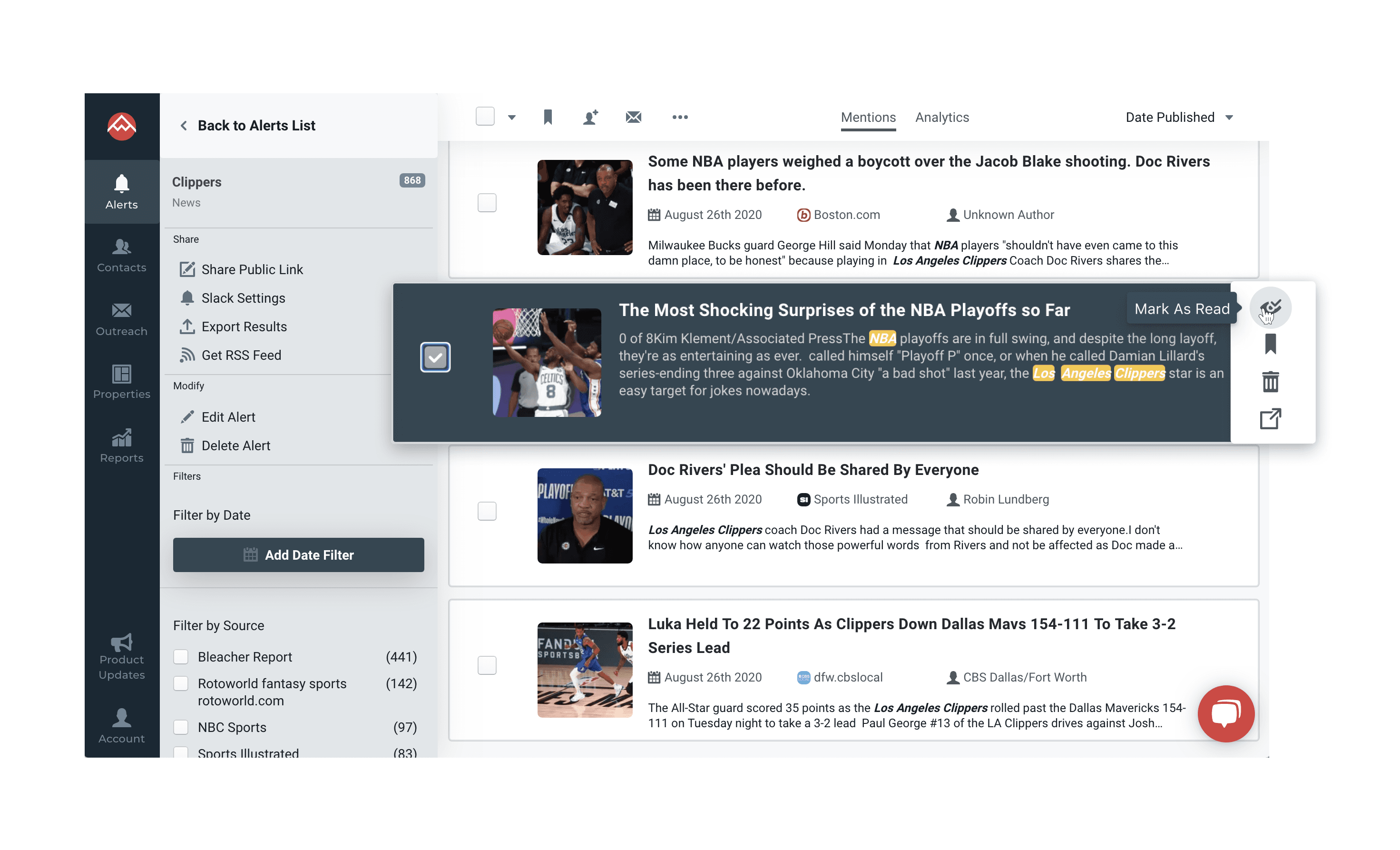1400x850 pixels.
Task: Delete the highlighted mention with trash icon
Action: point(1271,382)
